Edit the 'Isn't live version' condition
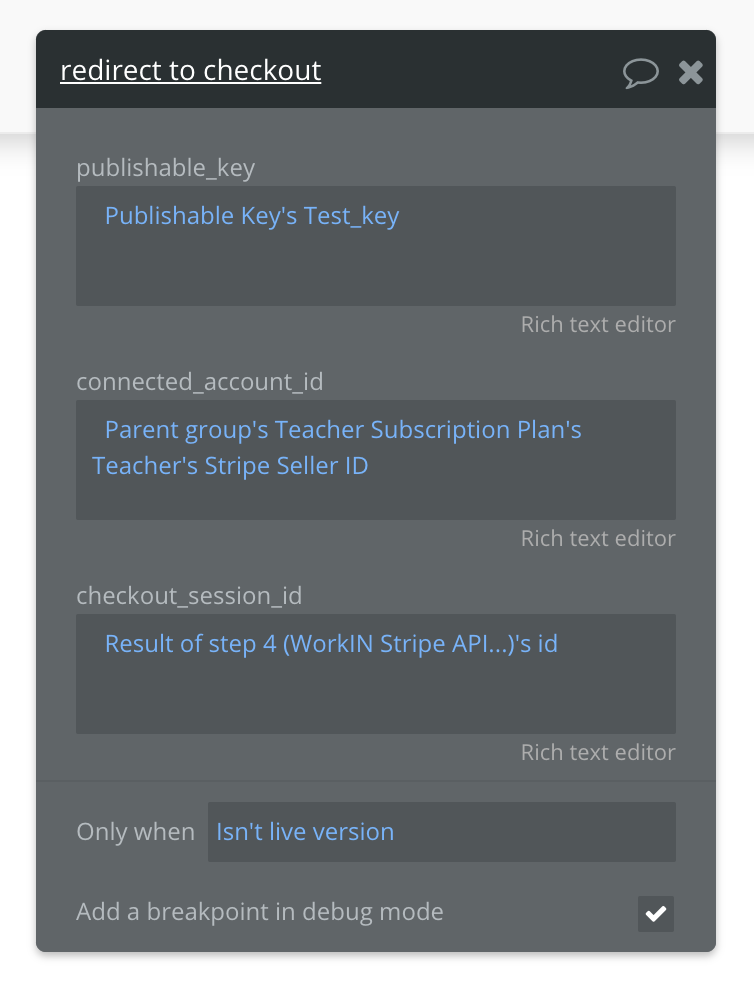 click(305, 832)
